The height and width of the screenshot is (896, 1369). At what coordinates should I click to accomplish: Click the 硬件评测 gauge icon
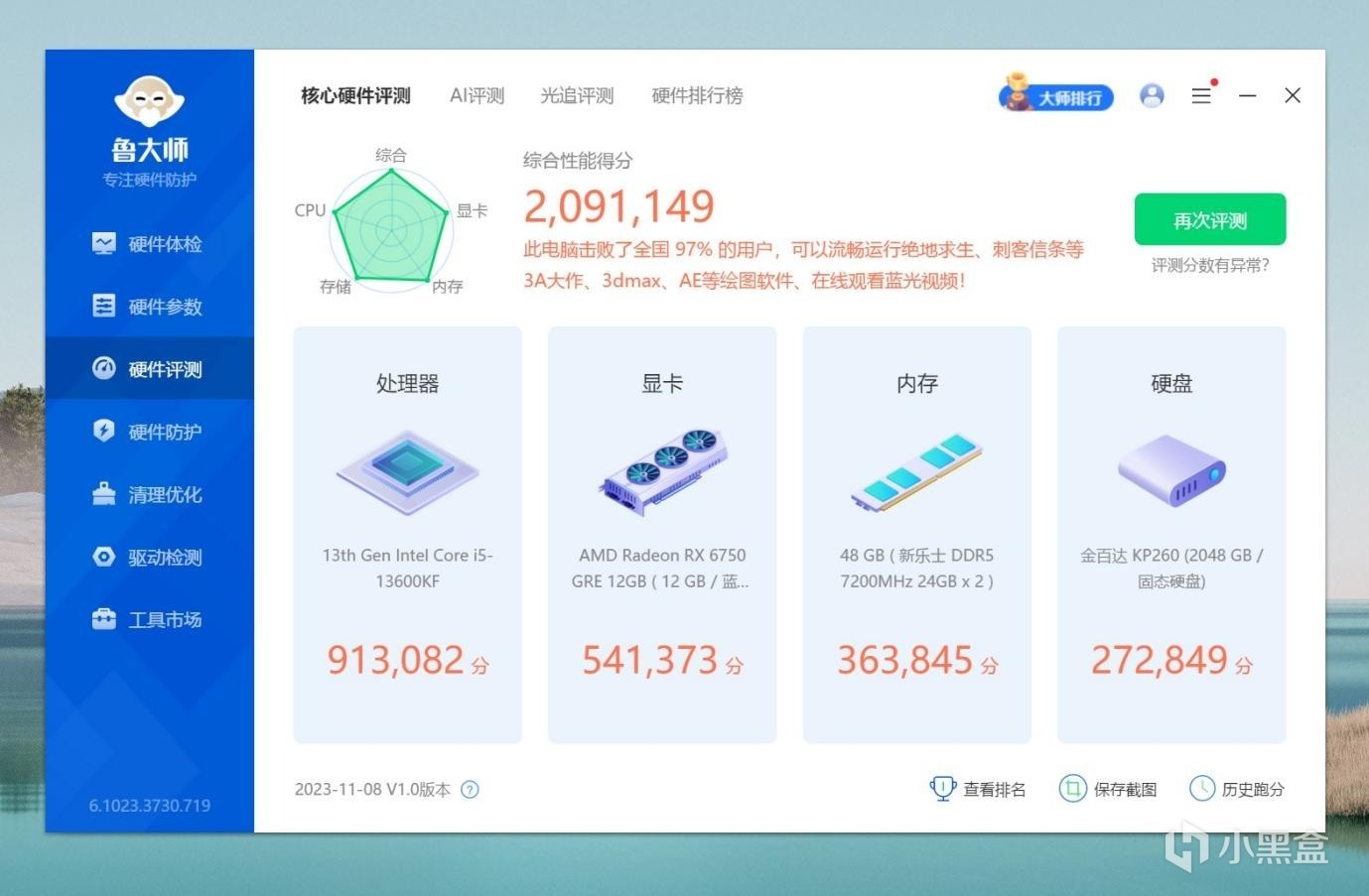coord(104,368)
